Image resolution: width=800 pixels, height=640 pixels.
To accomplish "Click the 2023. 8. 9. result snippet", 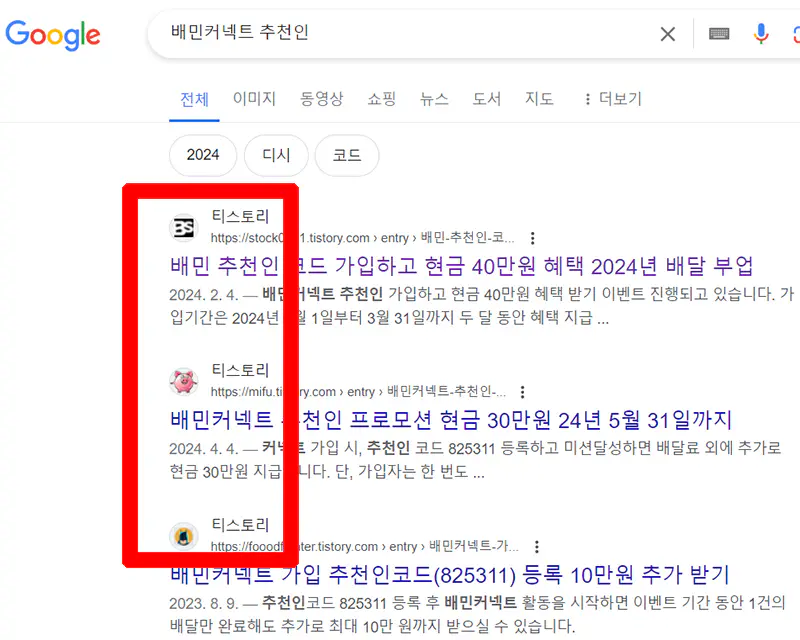I will point(477,614).
